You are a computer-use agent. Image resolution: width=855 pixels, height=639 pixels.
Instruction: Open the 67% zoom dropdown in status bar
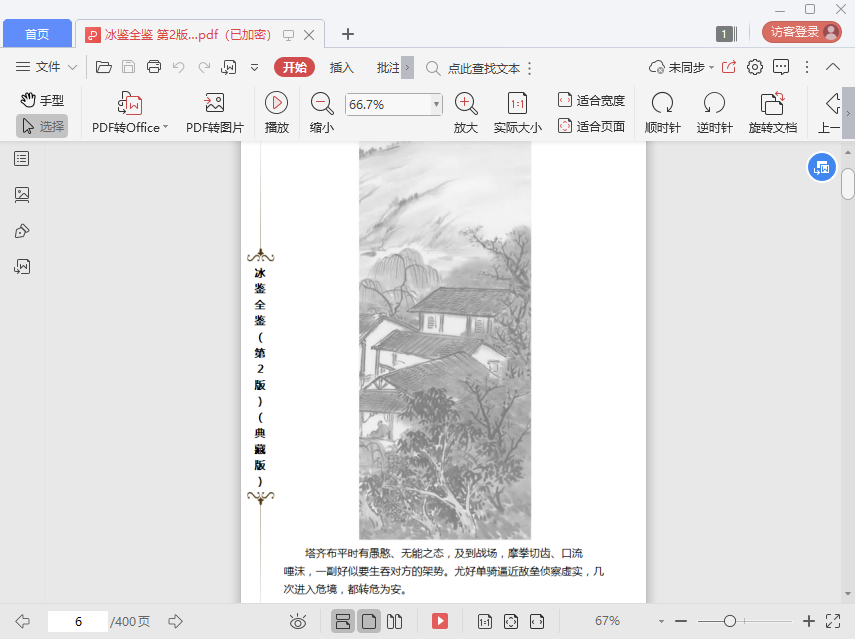(660, 622)
